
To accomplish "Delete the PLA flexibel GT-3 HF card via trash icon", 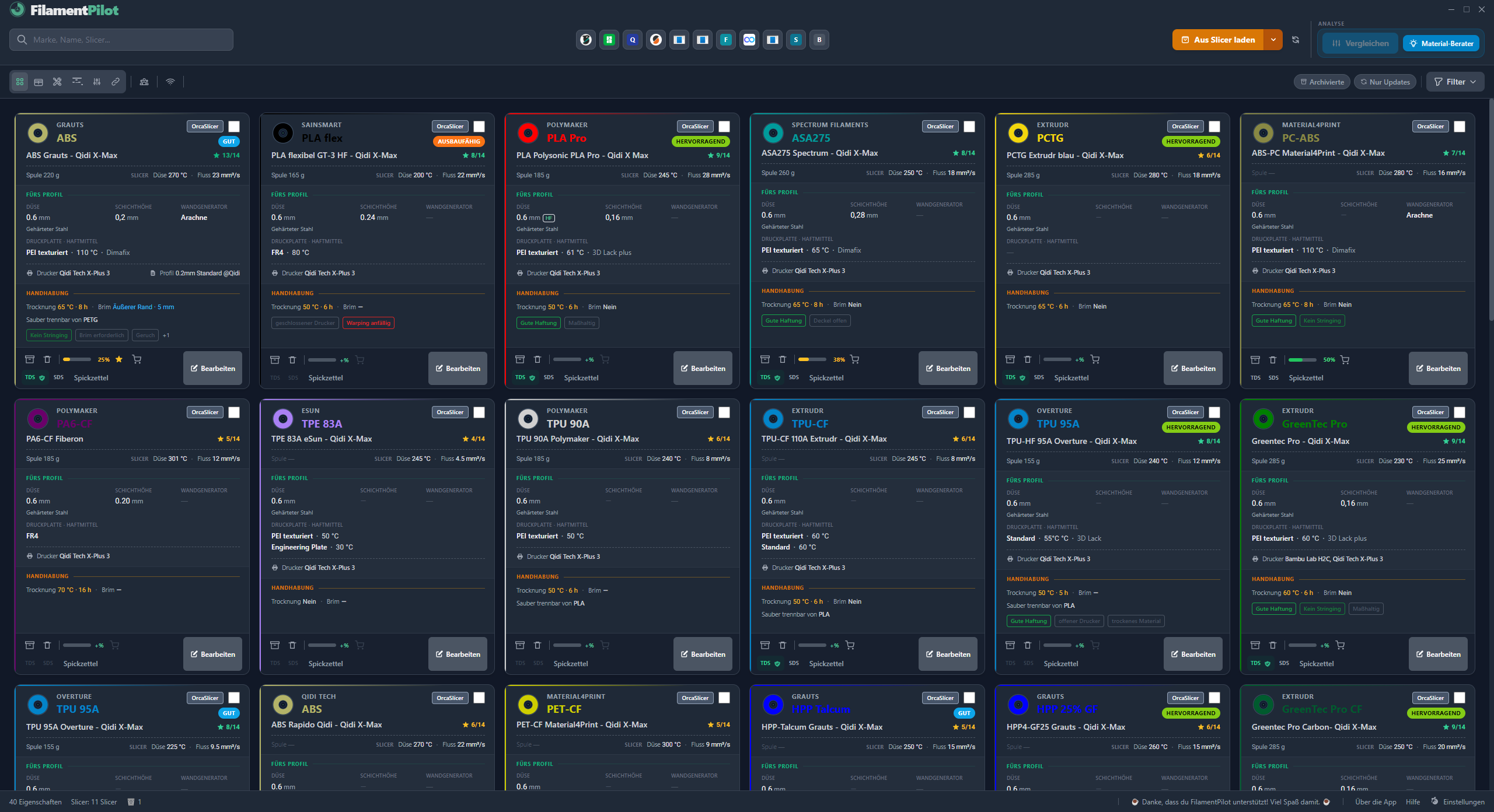I will [292, 360].
